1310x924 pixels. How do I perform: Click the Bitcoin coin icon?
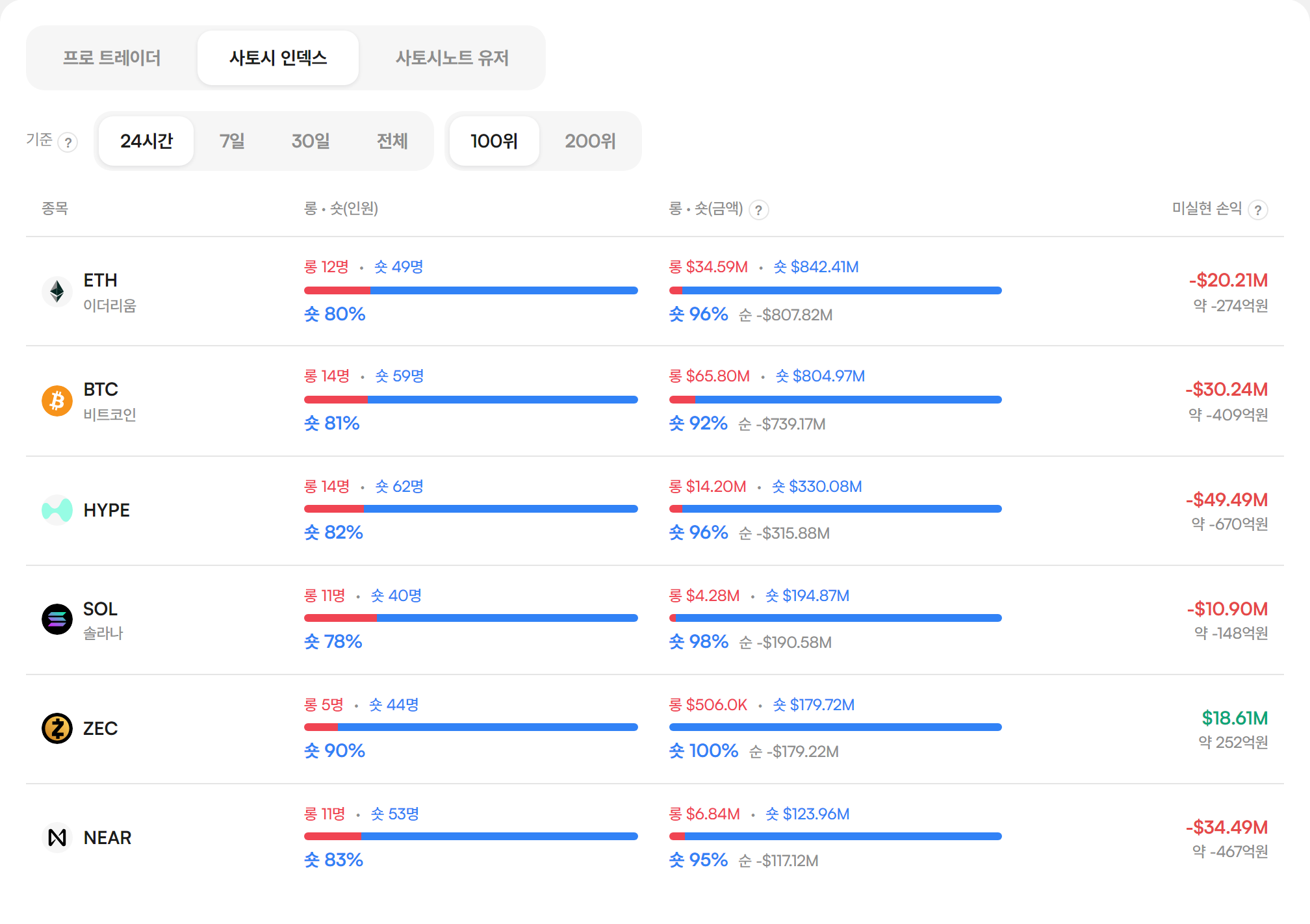[57, 400]
